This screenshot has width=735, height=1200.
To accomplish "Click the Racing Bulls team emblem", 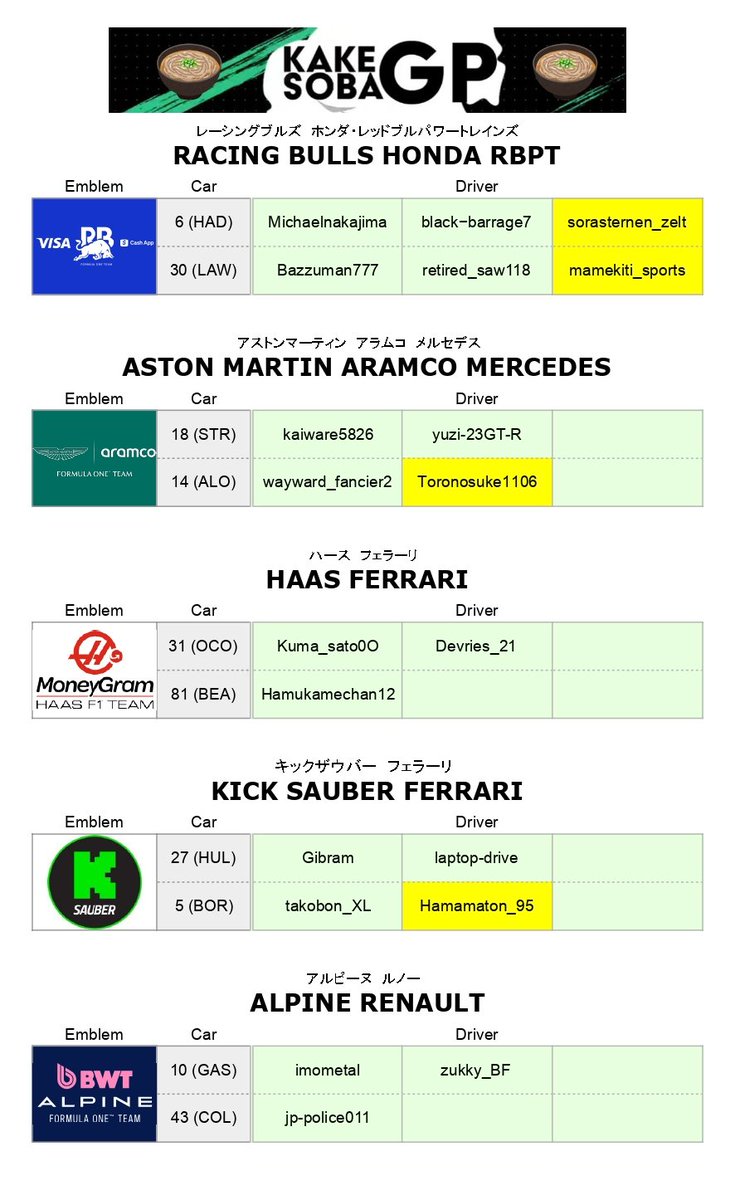I will 95,246.
